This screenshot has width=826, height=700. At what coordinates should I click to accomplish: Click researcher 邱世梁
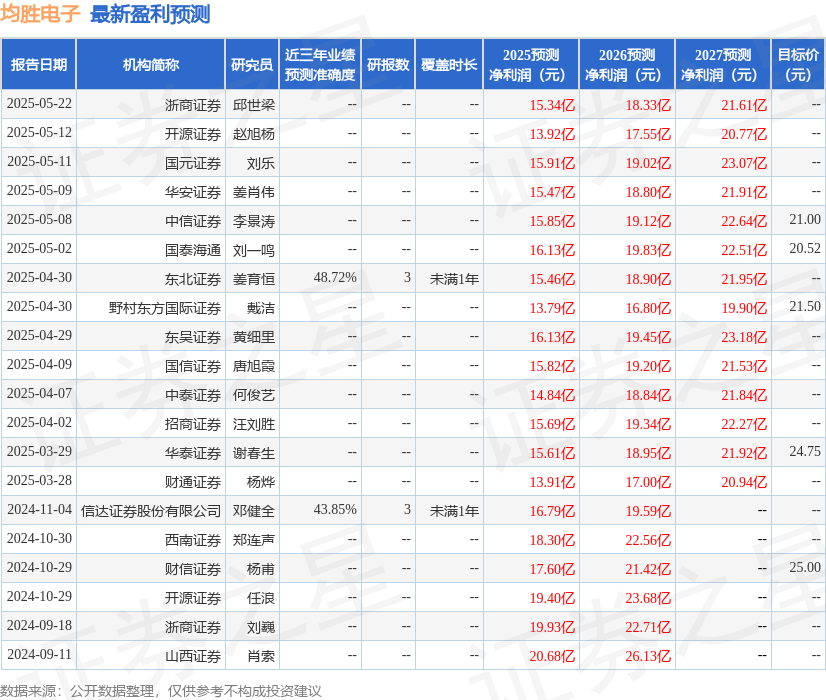tap(254, 105)
